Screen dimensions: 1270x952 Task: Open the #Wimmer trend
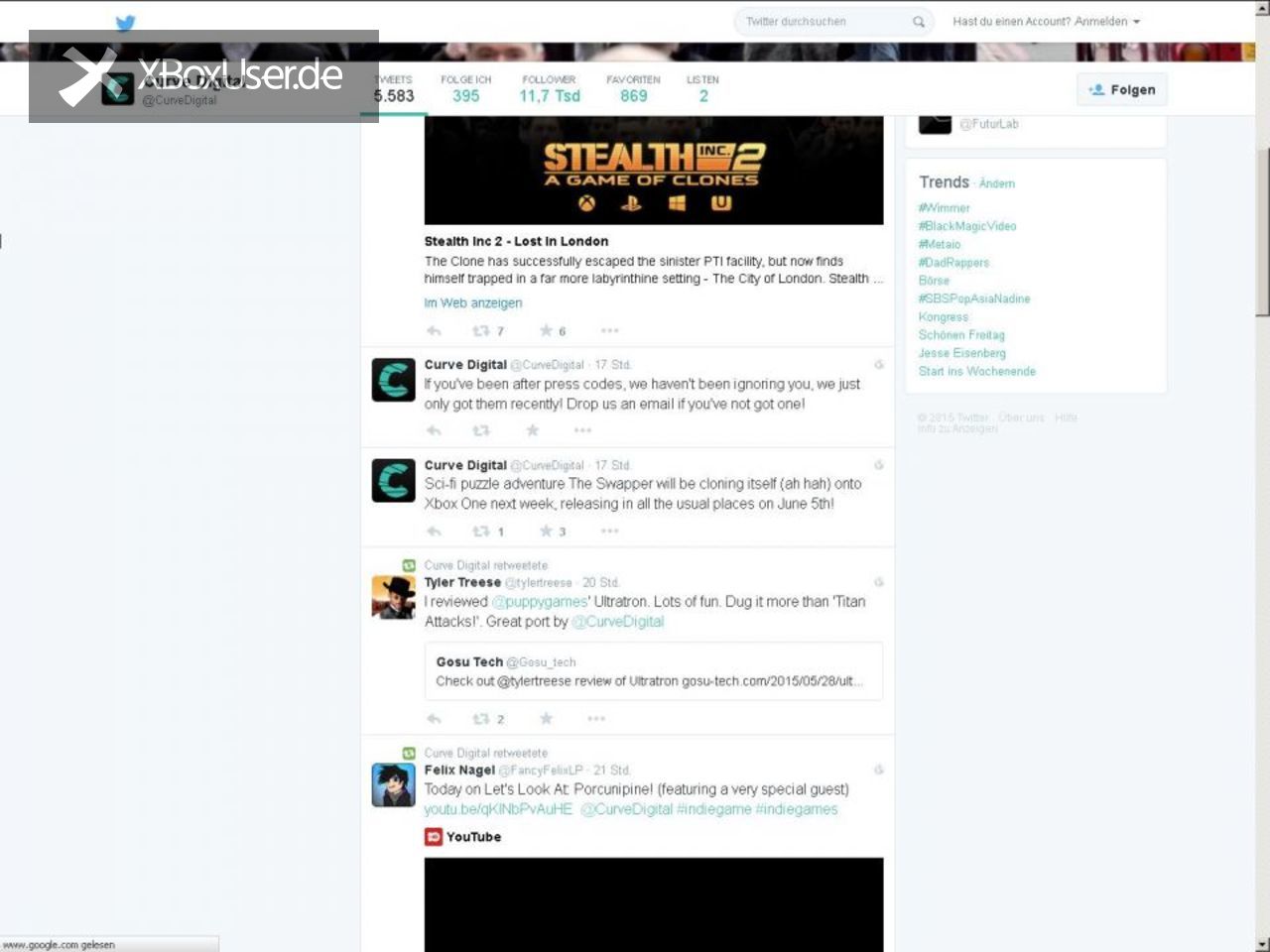pyautogui.click(x=945, y=208)
